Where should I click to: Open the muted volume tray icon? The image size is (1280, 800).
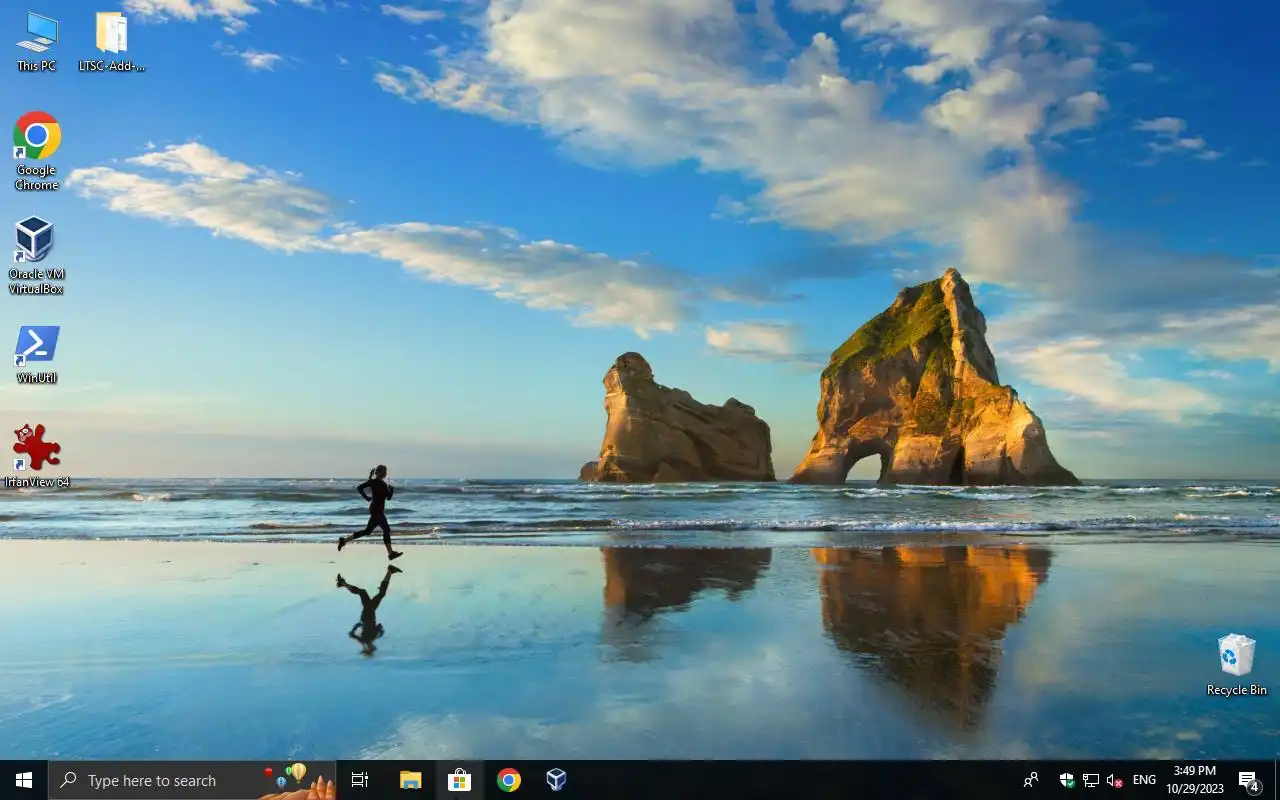[x=1115, y=780]
